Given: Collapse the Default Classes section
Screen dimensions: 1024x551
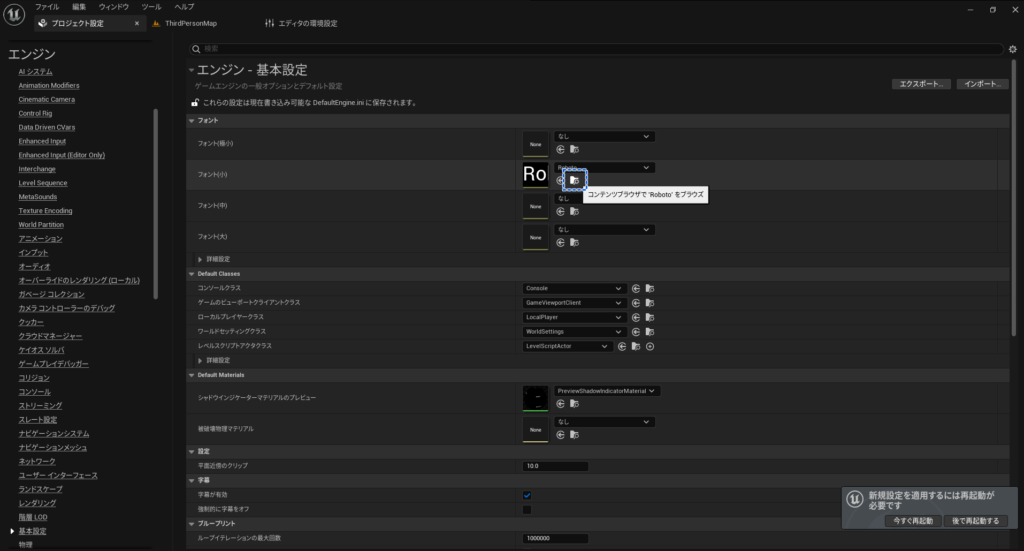Looking at the screenshot, I should (191, 274).
